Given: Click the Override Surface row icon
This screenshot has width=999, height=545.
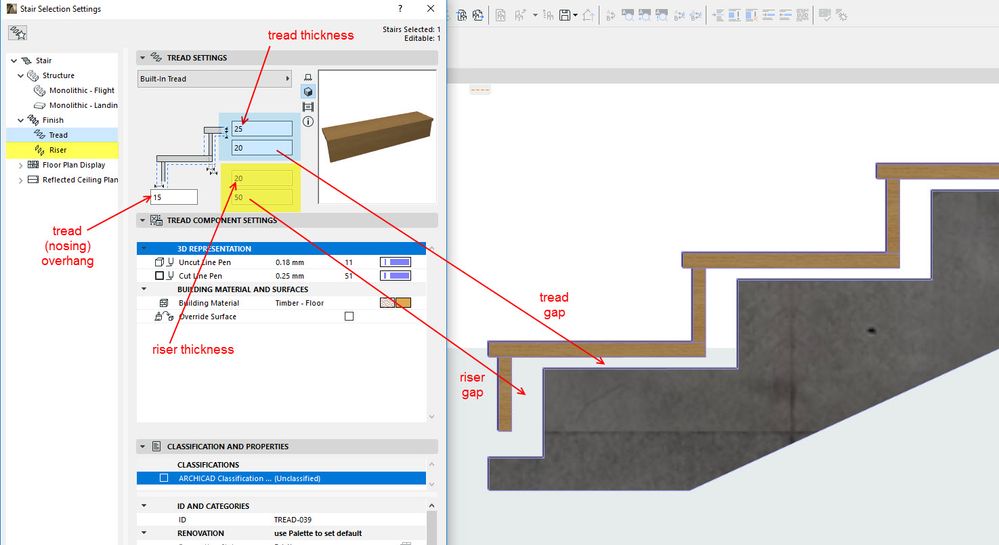Looking at the screenshot, I should (x=164, y=316).
